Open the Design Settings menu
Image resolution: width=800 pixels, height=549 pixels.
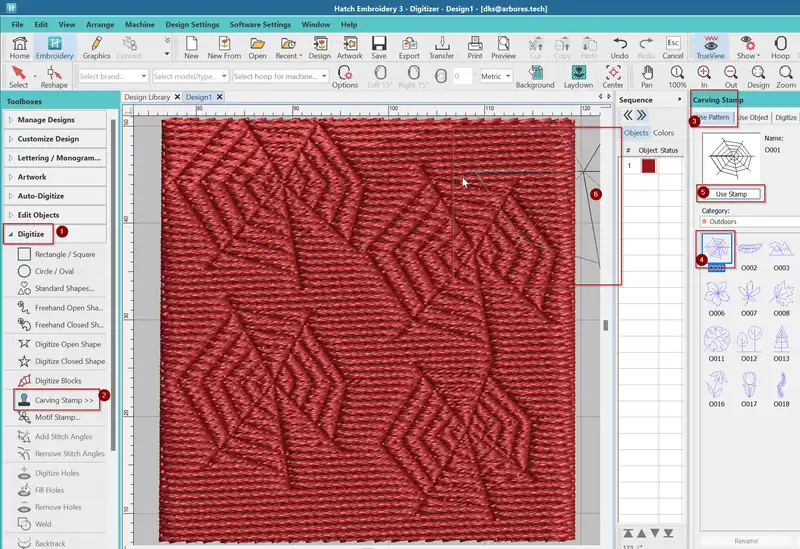(x=192, y=23)
